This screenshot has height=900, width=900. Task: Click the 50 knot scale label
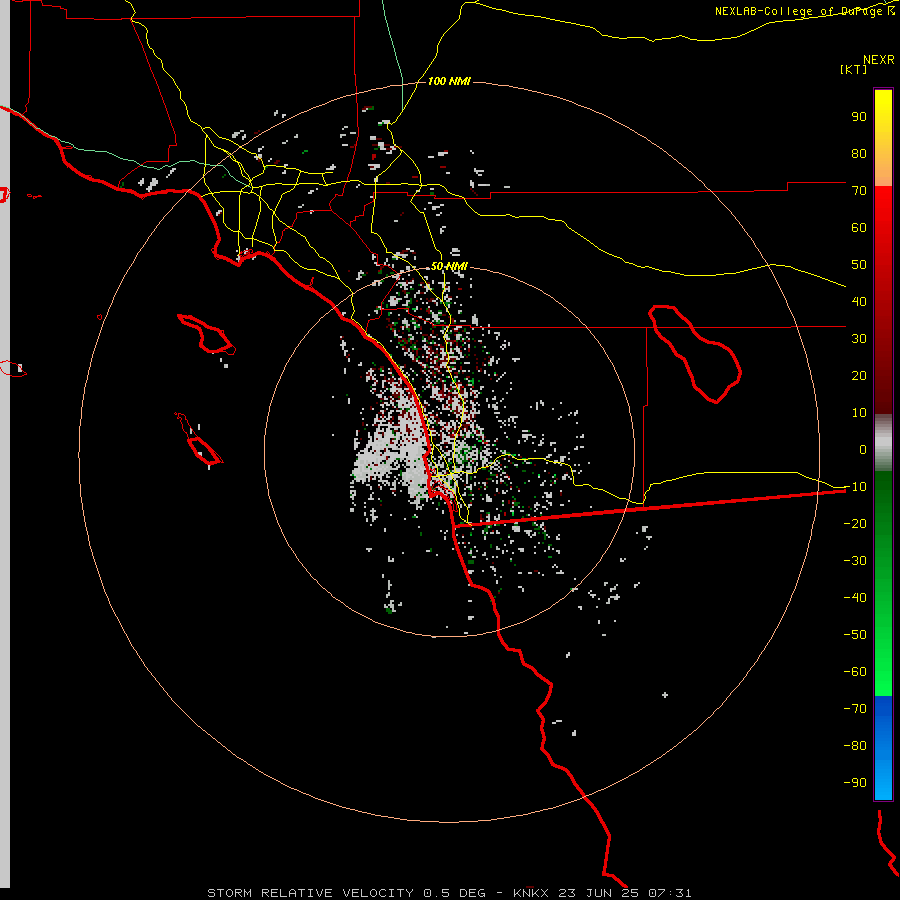pos(859,265)
